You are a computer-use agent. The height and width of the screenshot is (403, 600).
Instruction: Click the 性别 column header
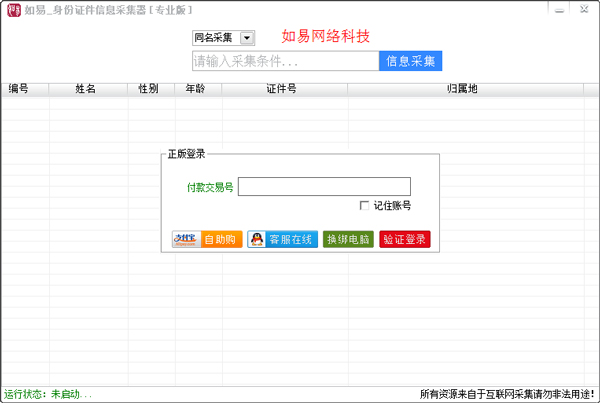coord(148,89)
